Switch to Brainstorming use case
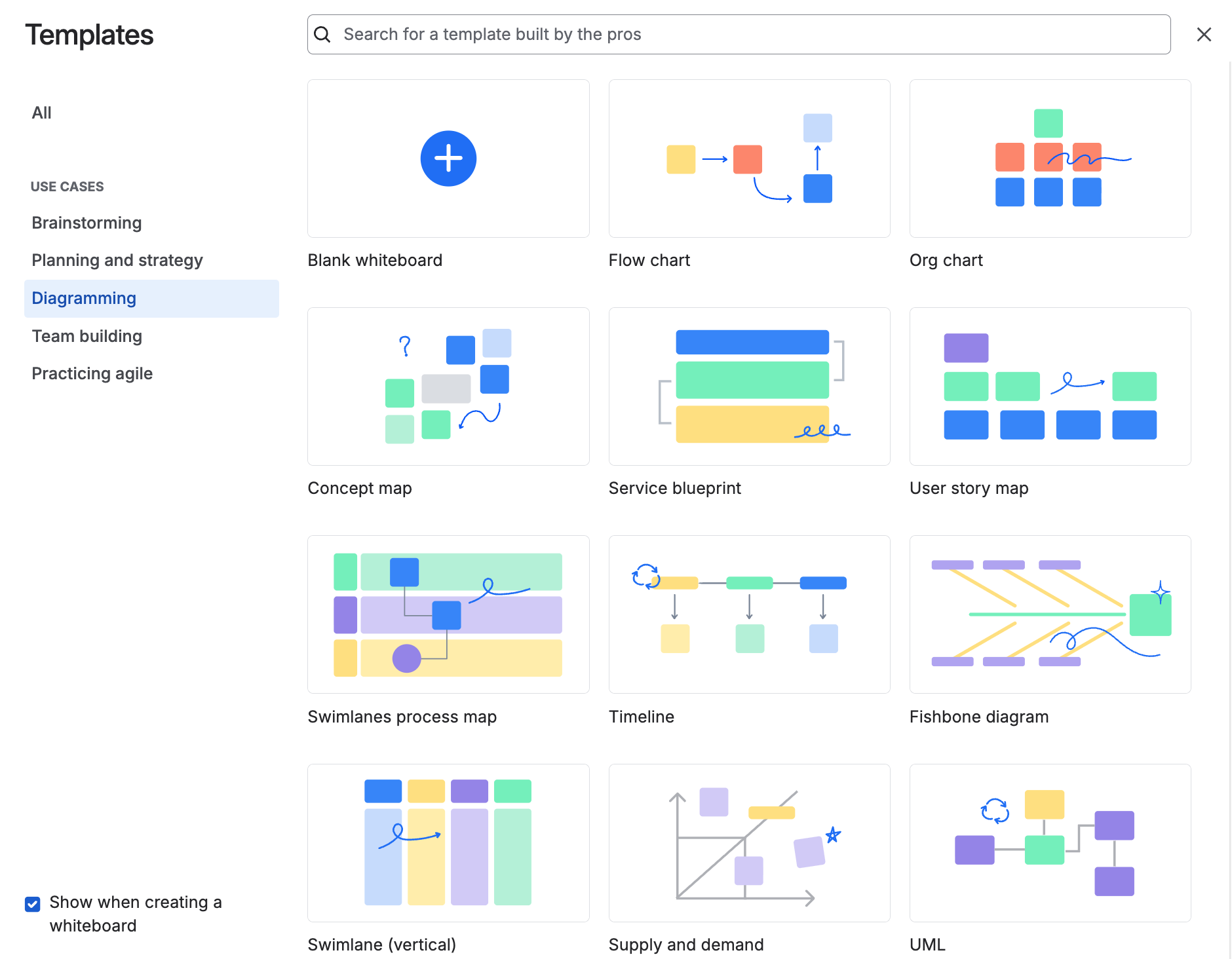The width and height of the screenshot is (1232, 959). coord(87,223)
